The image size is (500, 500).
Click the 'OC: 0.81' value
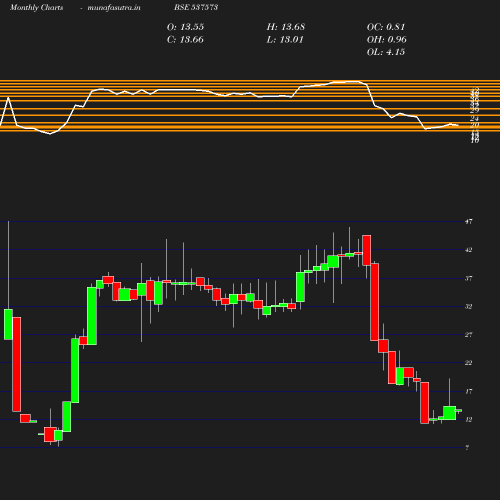point(386,27)
